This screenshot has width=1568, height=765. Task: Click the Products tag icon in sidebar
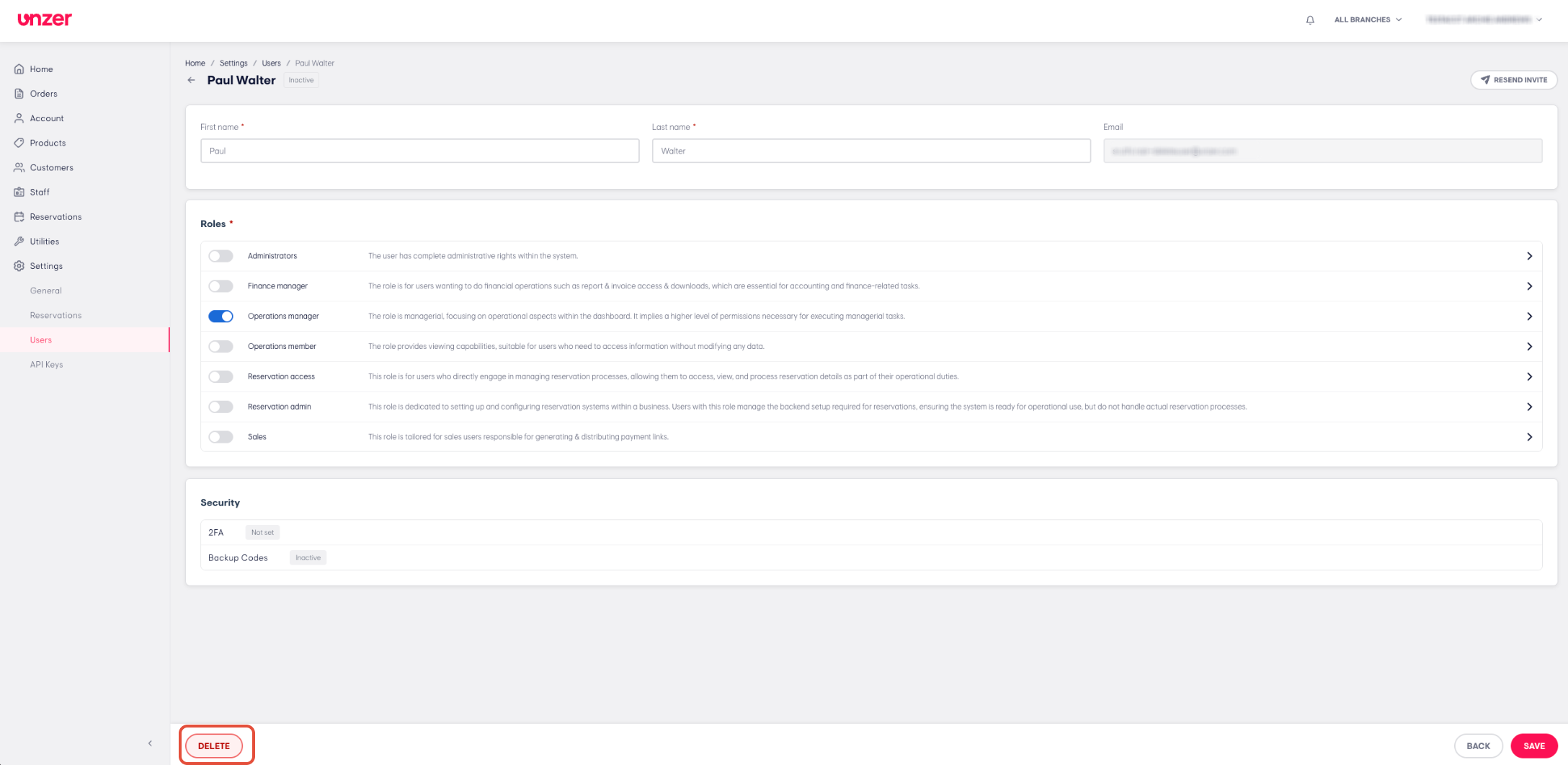click(19, 143)
